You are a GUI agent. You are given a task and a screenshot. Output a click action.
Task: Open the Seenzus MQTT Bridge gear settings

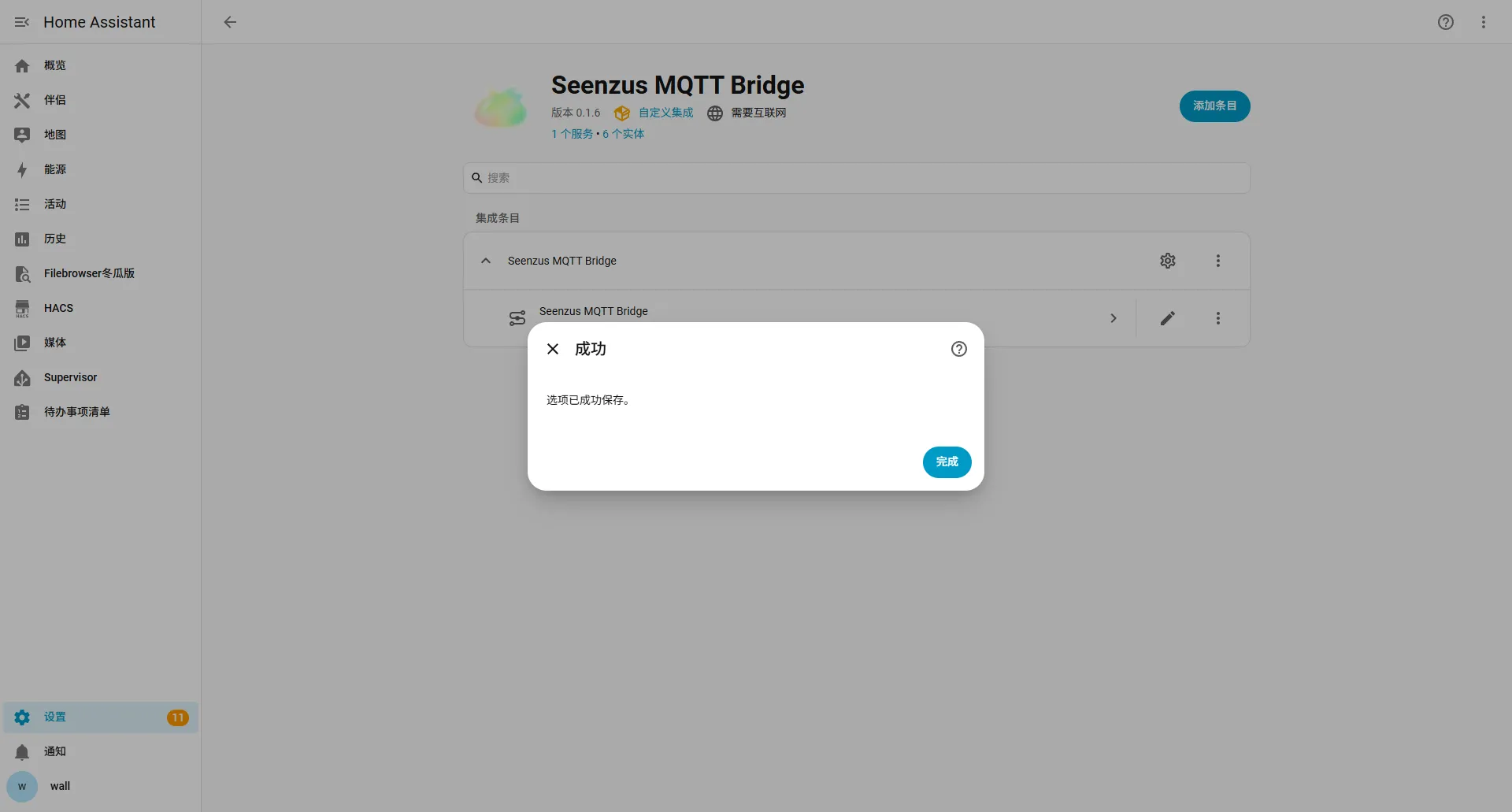1167,261
